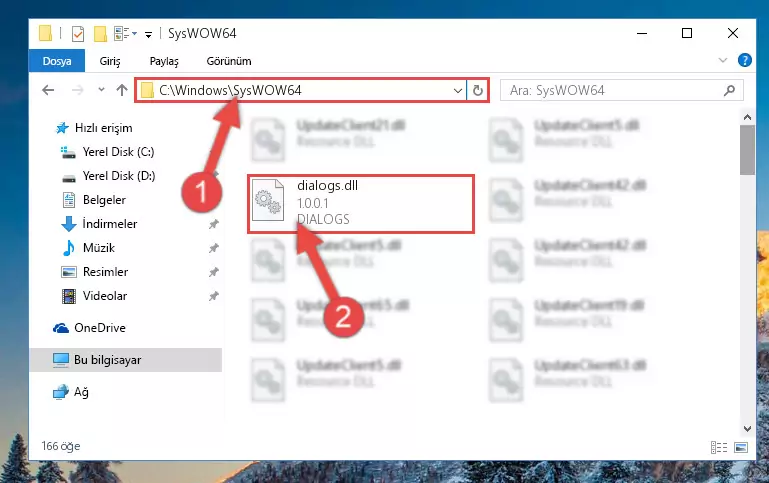This screenshot has height=483, width=769.
Task: Select the dialogs.dll file
Action: (361, 203)
